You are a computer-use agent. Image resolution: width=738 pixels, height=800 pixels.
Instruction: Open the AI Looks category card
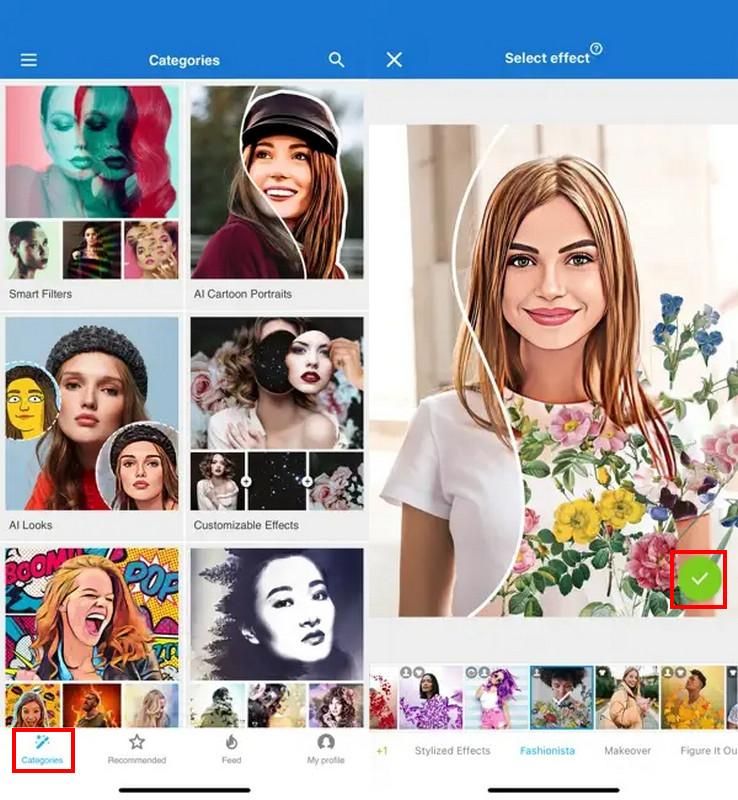92,425
